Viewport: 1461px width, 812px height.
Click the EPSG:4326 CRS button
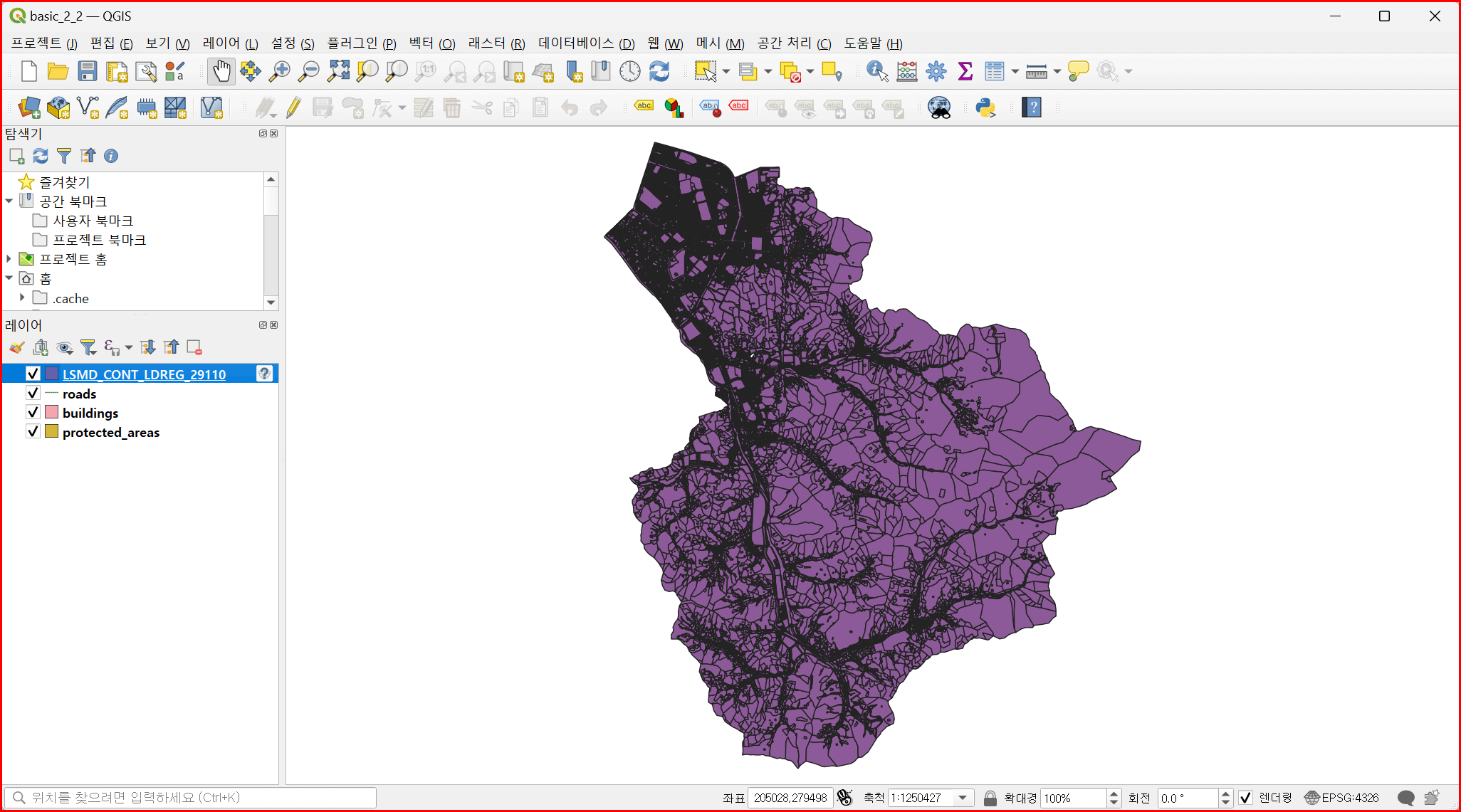point(1342,798)
